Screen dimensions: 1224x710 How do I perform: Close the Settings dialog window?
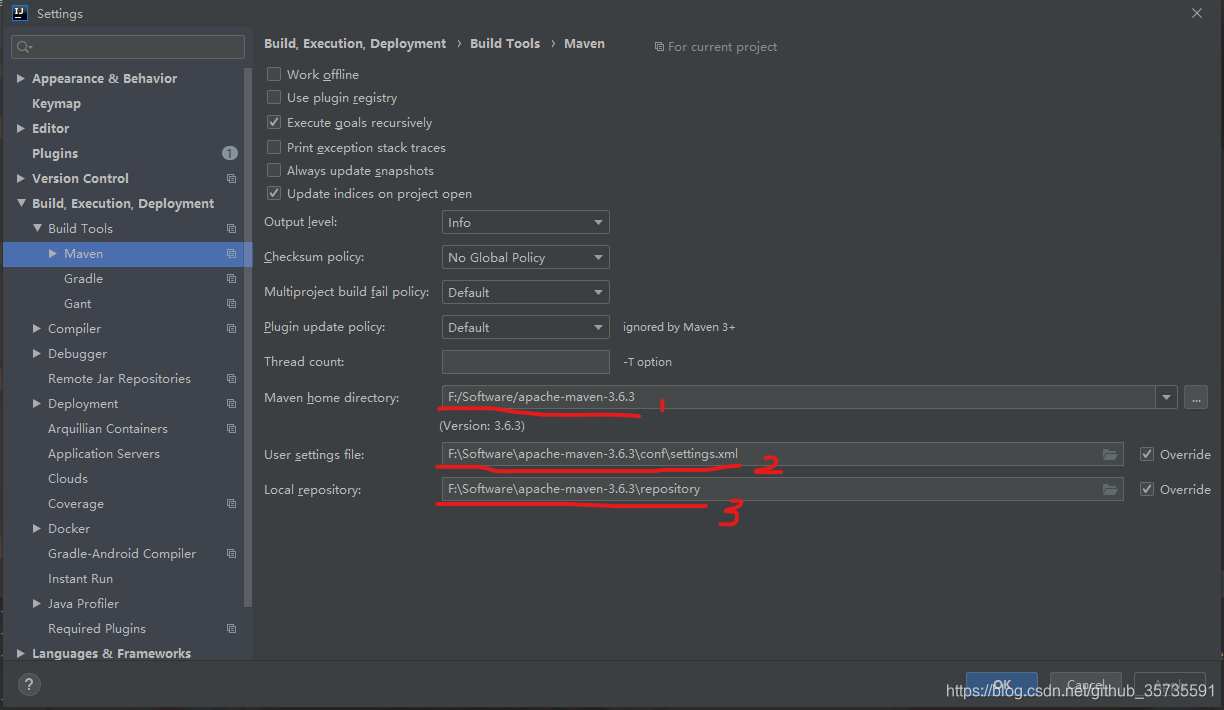(x=1197, y=13)
